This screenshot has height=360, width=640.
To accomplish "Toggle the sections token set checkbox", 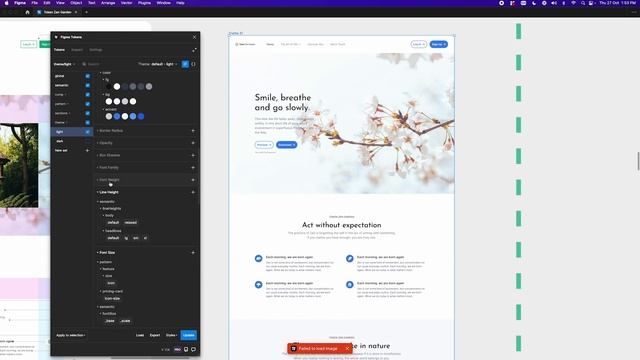I will [87, 113].
